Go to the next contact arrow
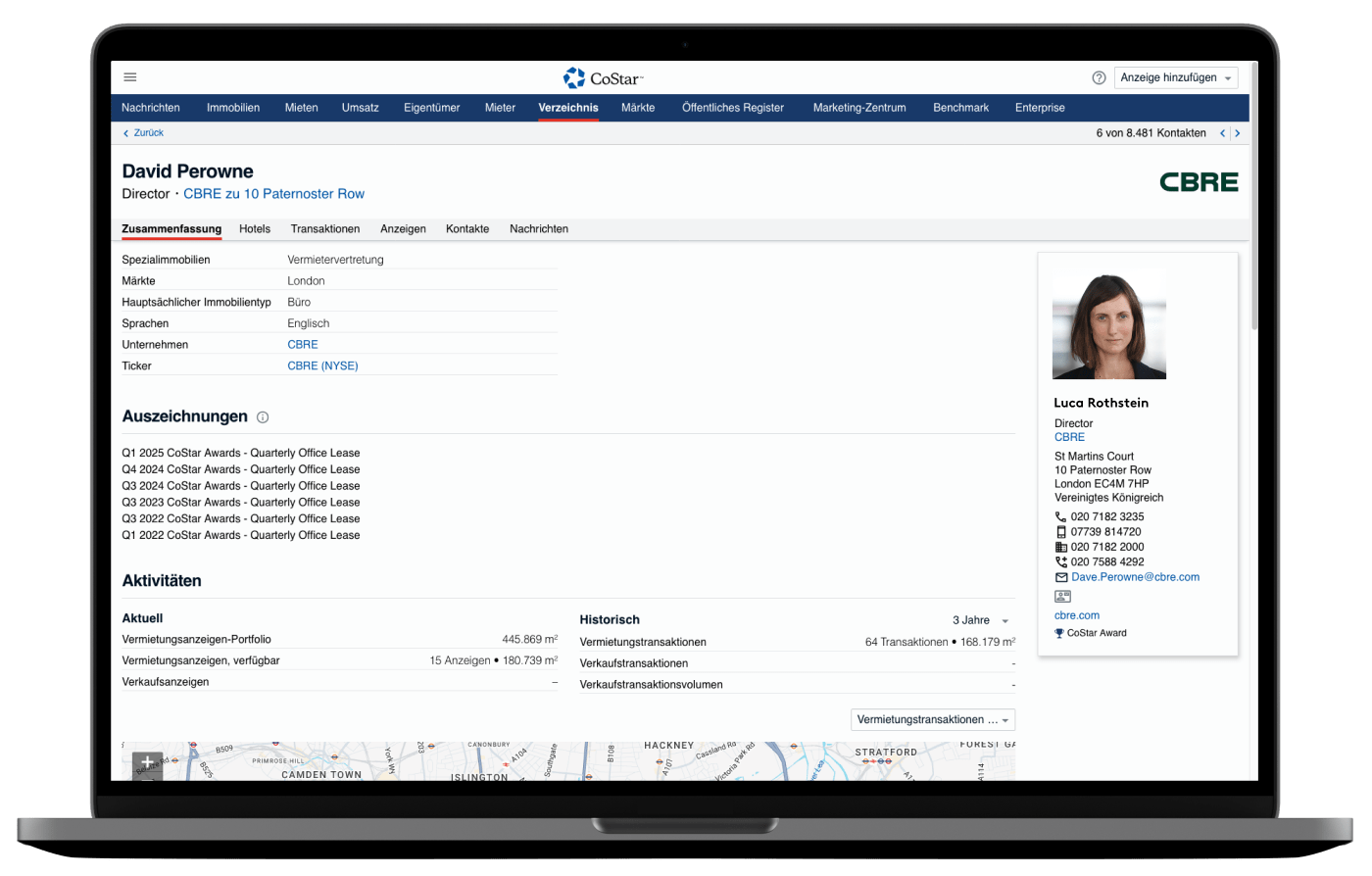1372x876 pixels. (1238, 133)
